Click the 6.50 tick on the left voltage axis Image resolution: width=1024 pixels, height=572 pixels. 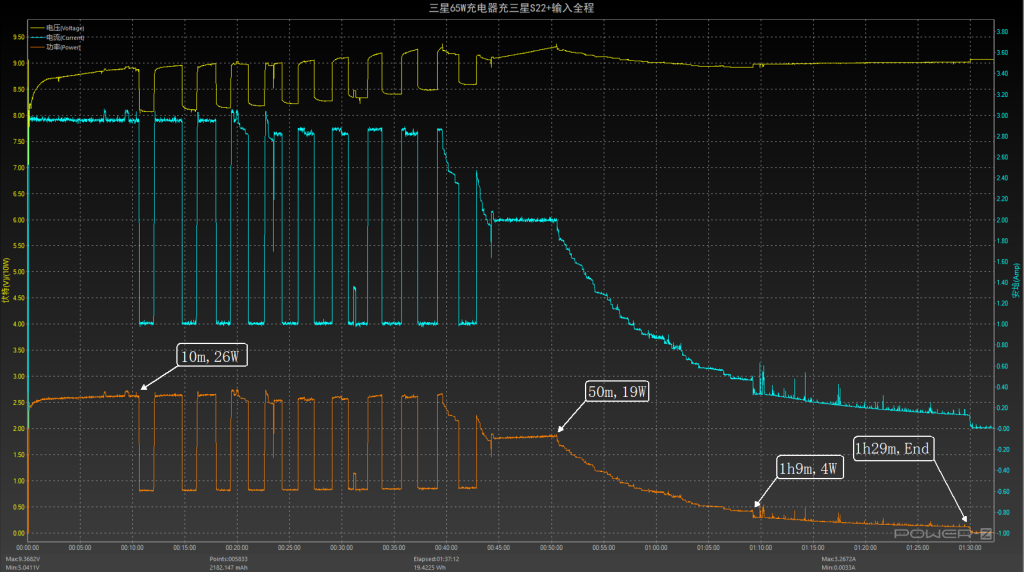pos(19,194)
